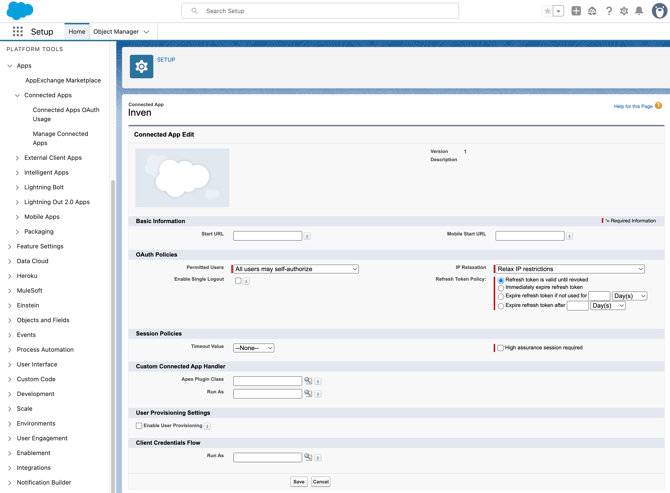This screenshot has height=493, width=670.
Task: Open Client Credentials Run As lookup icon
Action: pos(308,457)
